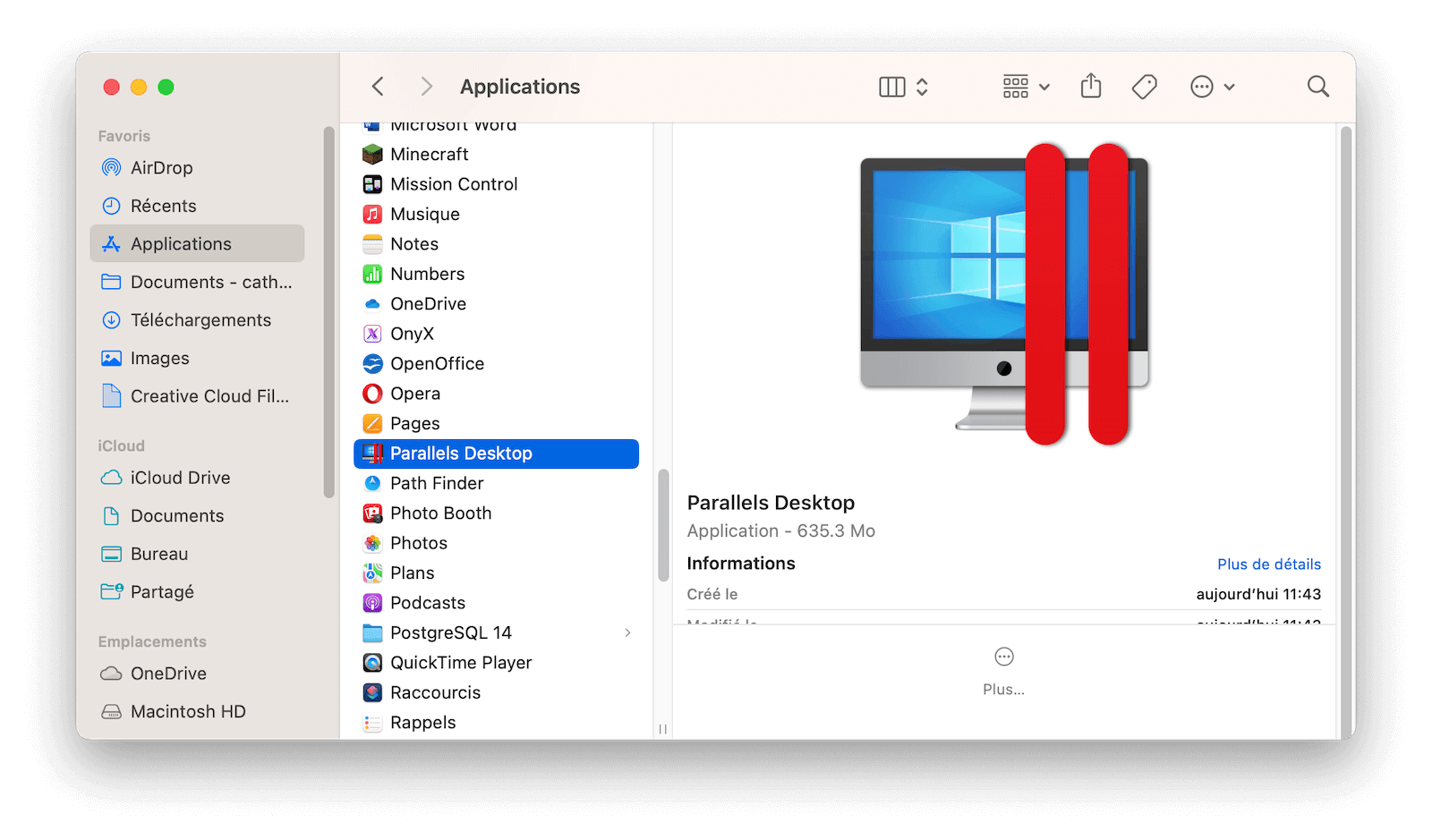Image resolution: width=1432 pixels, height=840 pixels.
Task: Open Images in the sidebar
Action: pos(197,358)
